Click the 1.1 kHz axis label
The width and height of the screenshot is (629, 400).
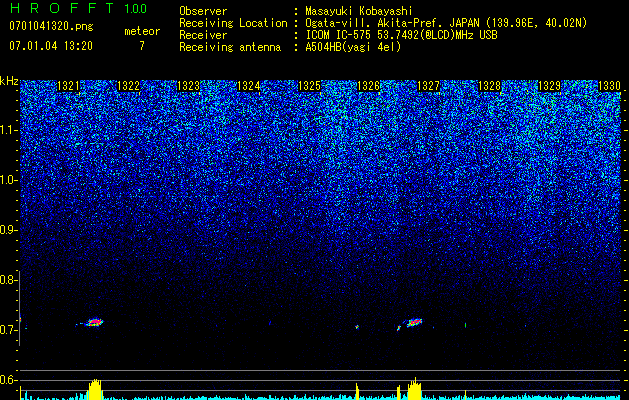[8, 130]
